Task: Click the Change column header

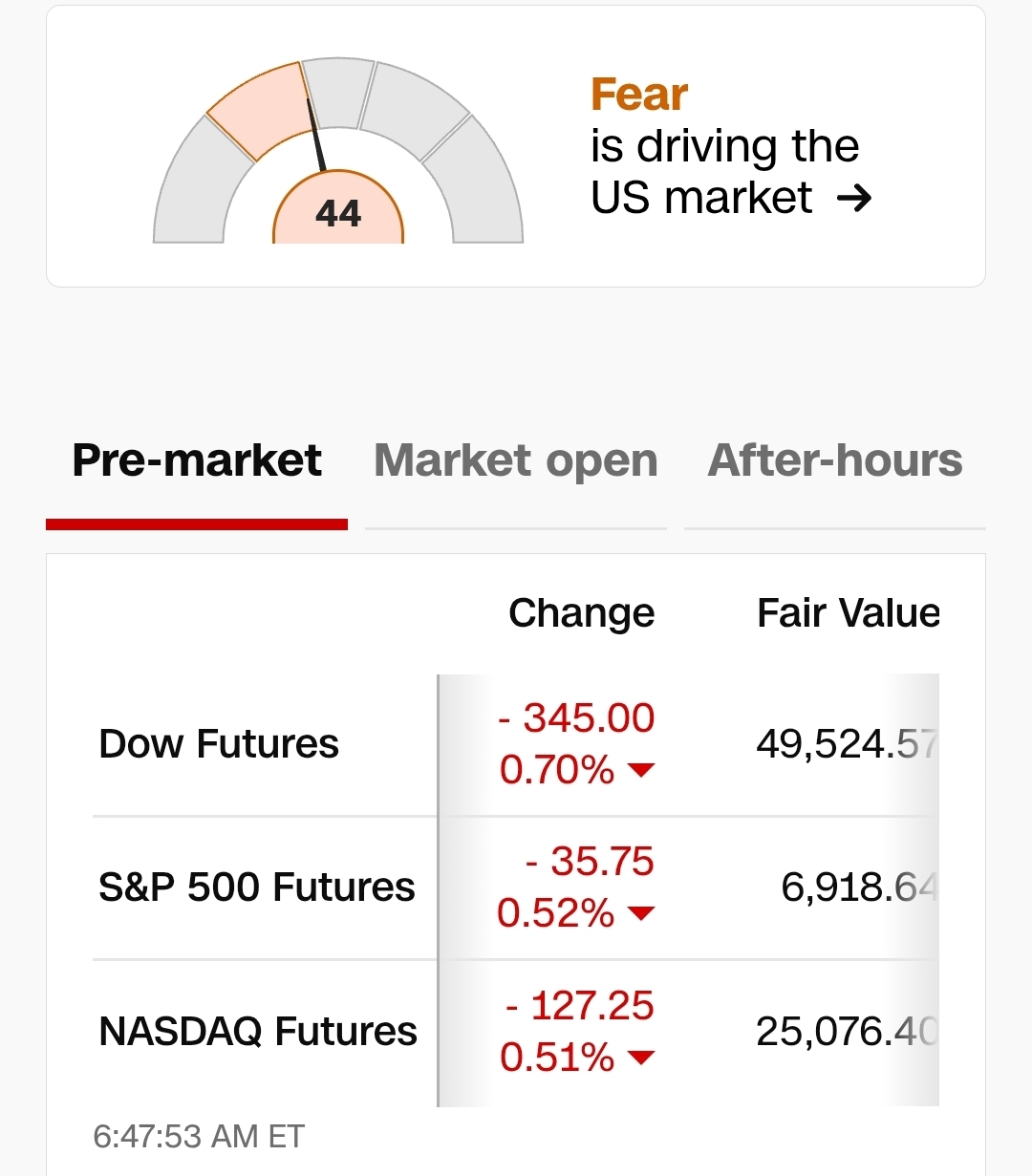Action: pyautogui.click(x=581, y=613)
